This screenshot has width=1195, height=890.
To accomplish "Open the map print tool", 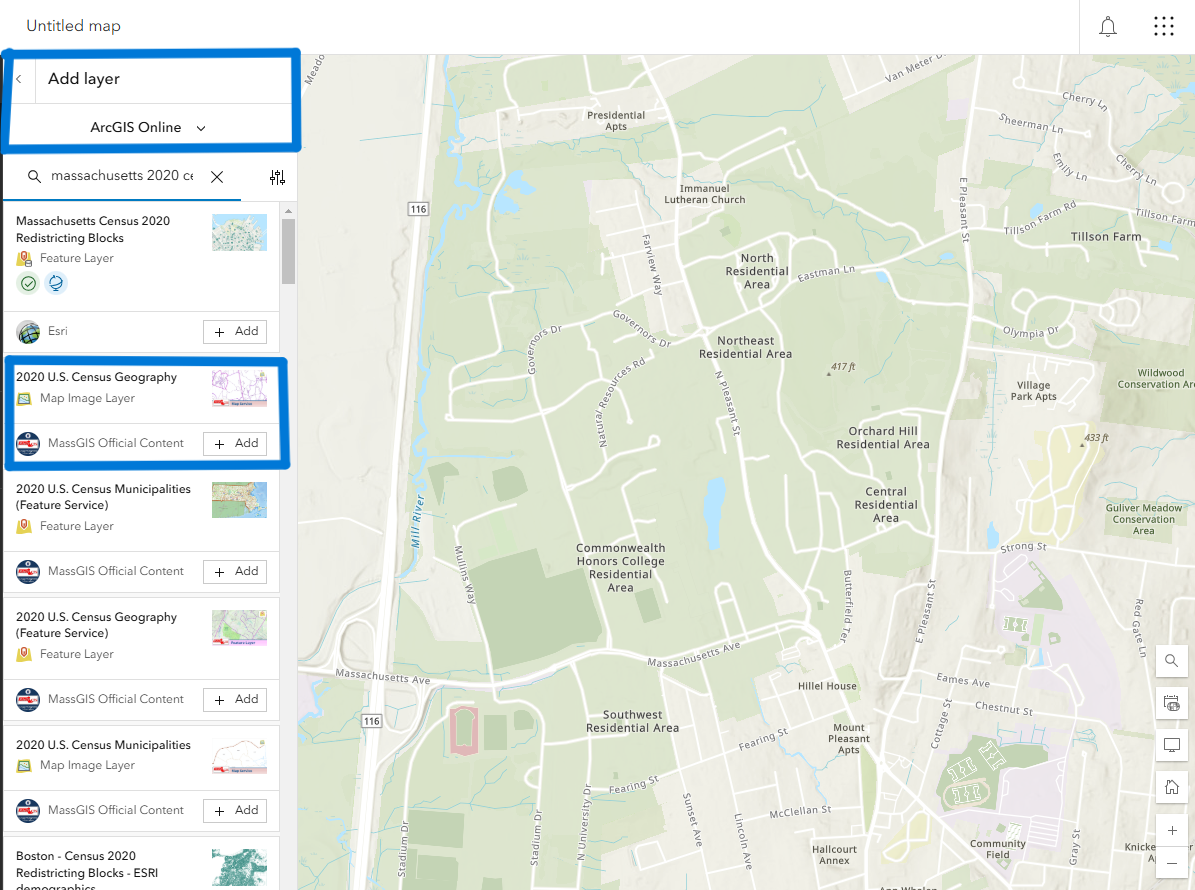I will [1171, 703].
